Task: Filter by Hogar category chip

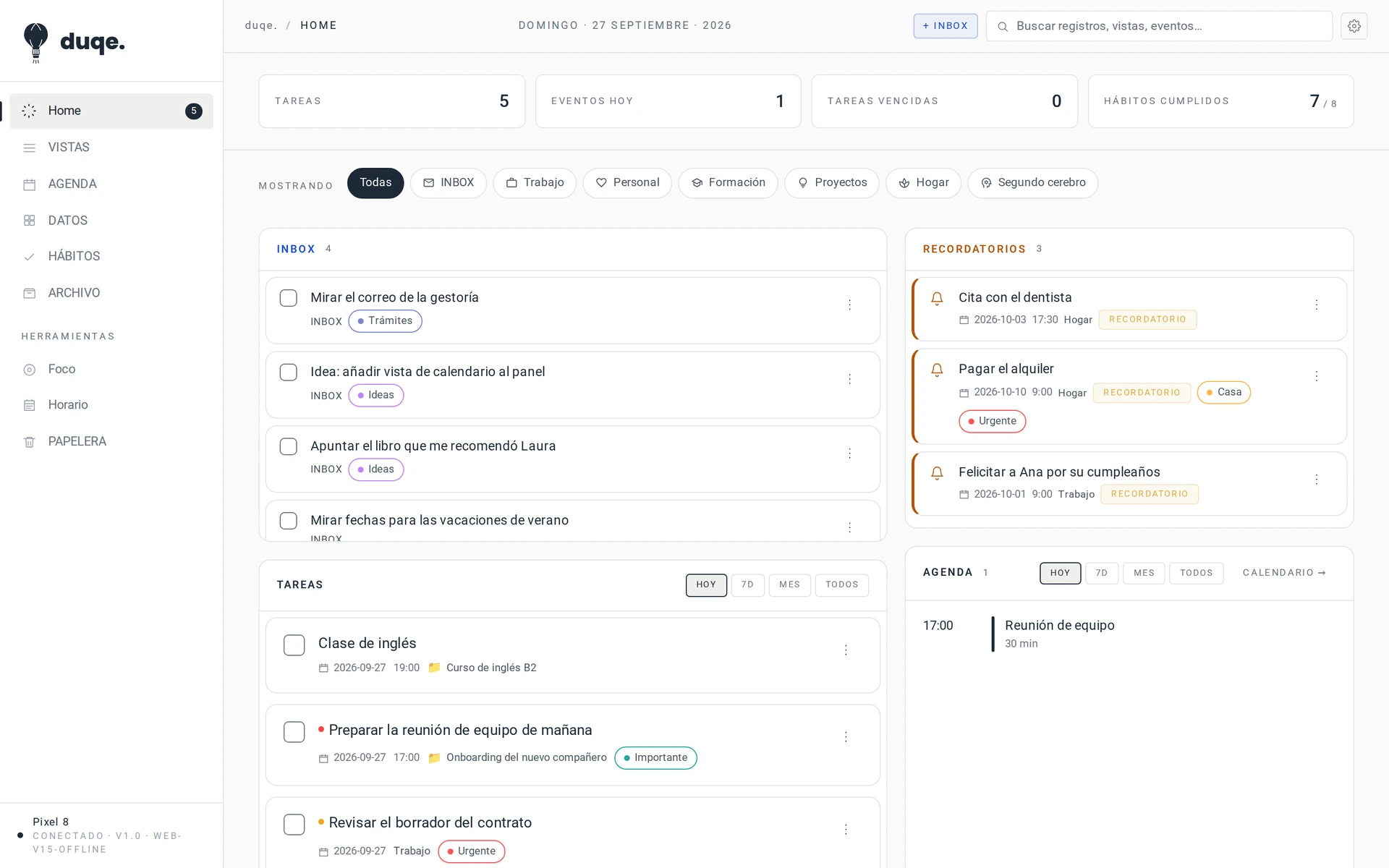Action: 923,183
